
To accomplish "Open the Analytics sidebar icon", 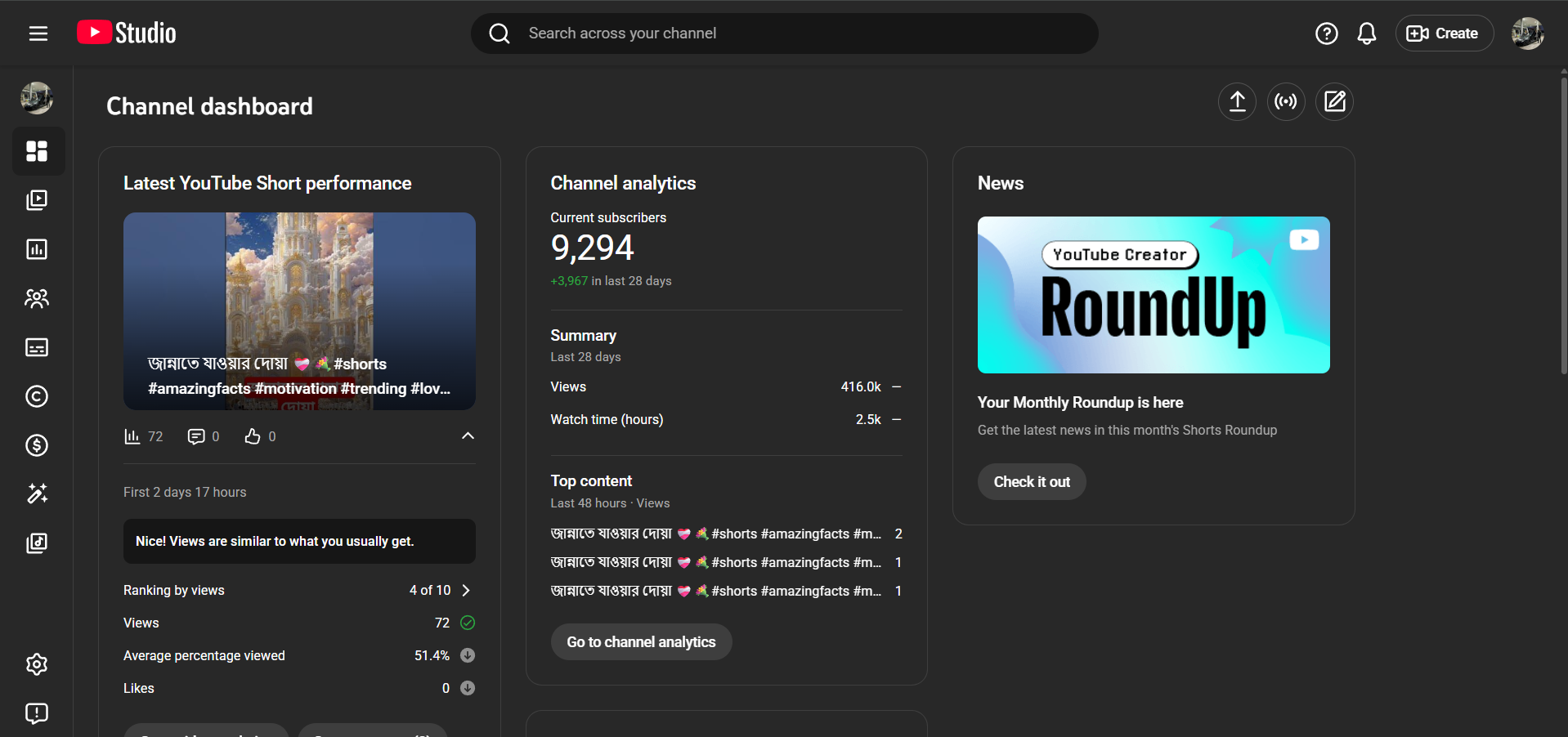I will coord(37,249).
